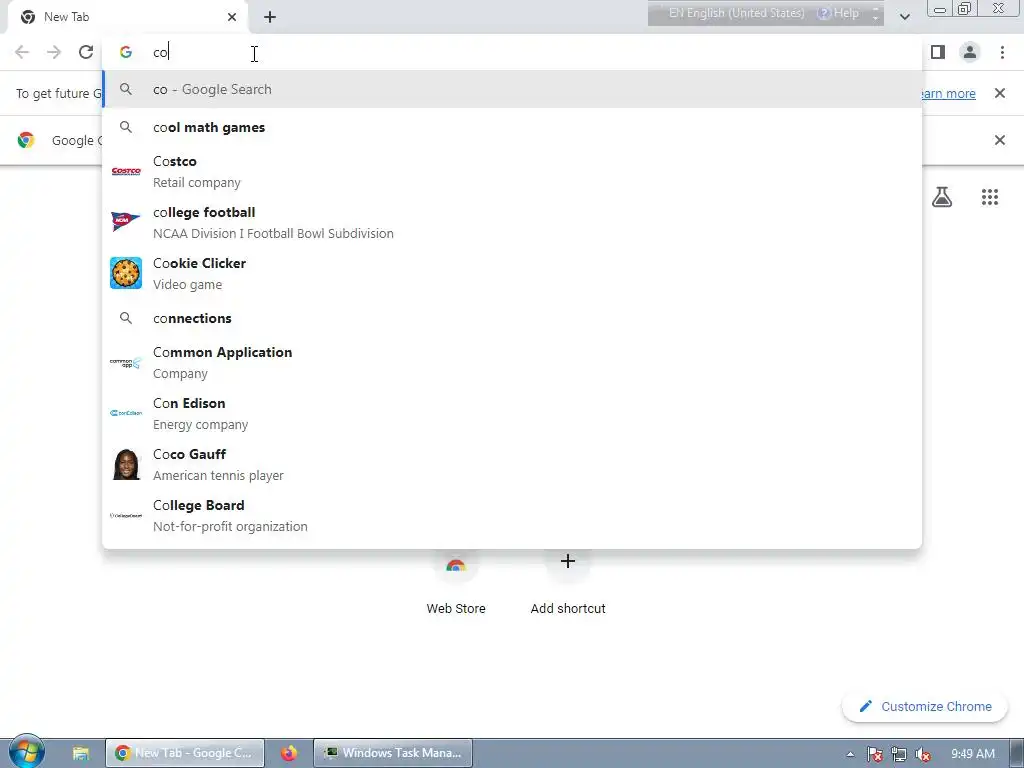Expand the tab search chevron
This screenshot has height=768, width=1024.
tap(904, 17)
